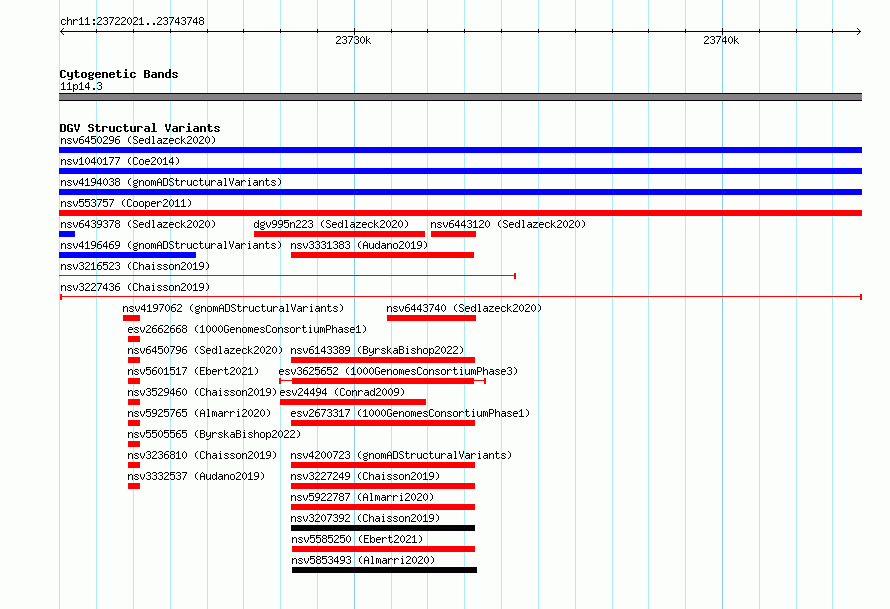Select the small blue bar under nsv6439378
The width and height of the screenshot is (890, 609).
click(x=67, y=234)
